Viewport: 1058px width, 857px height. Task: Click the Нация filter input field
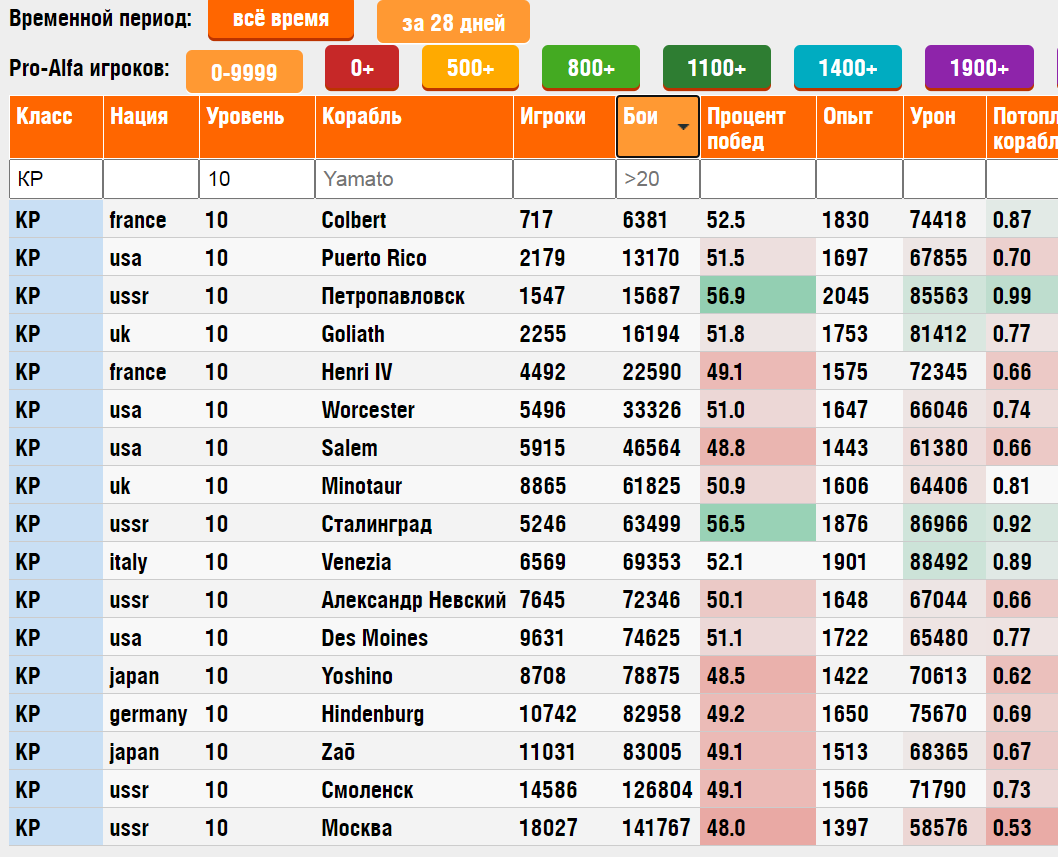(151, 179)
